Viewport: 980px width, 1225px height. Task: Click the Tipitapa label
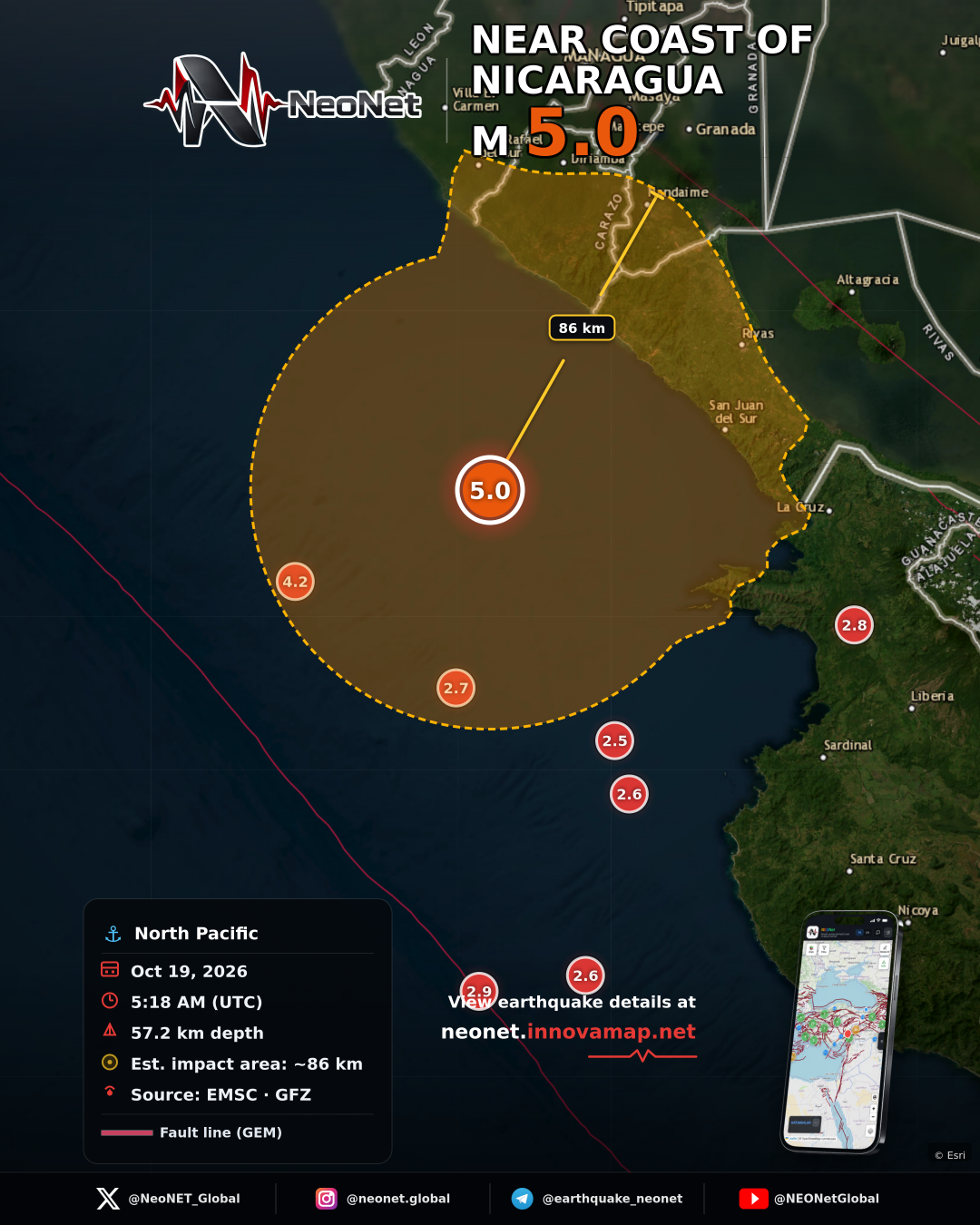[x=654, y=7]
